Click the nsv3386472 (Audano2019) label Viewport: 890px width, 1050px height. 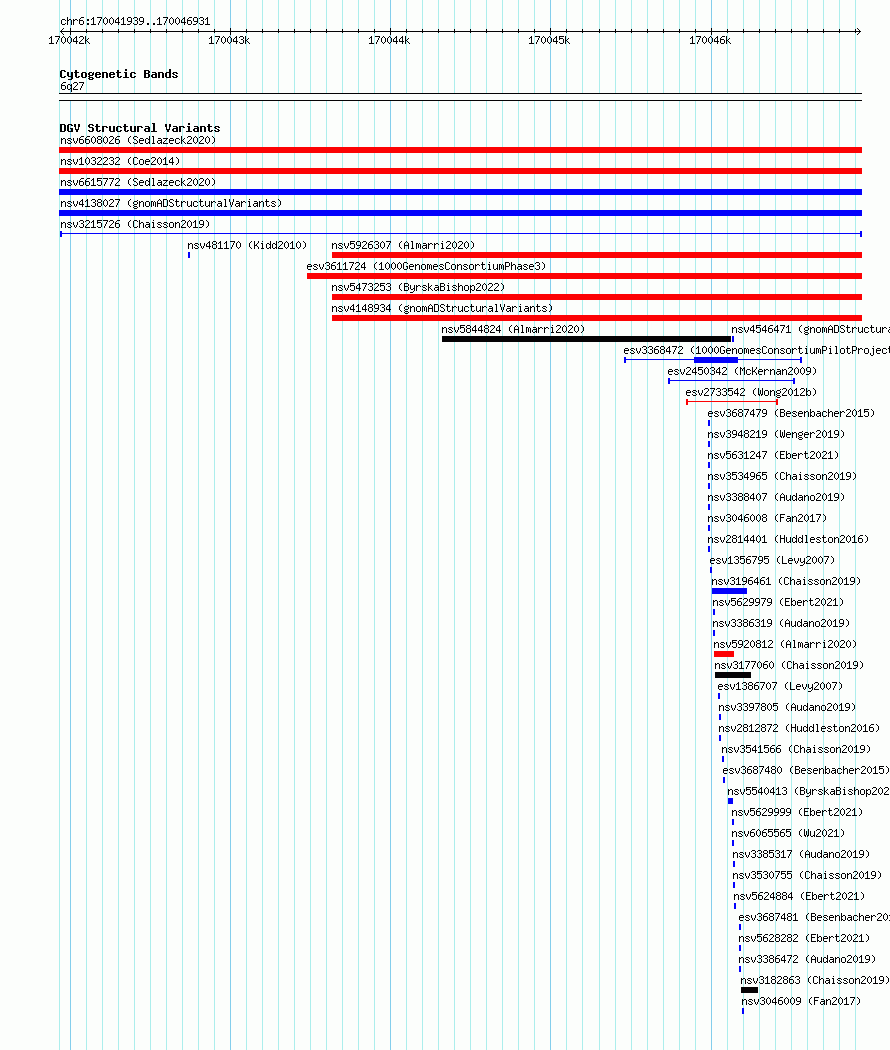tap(807, 959)
